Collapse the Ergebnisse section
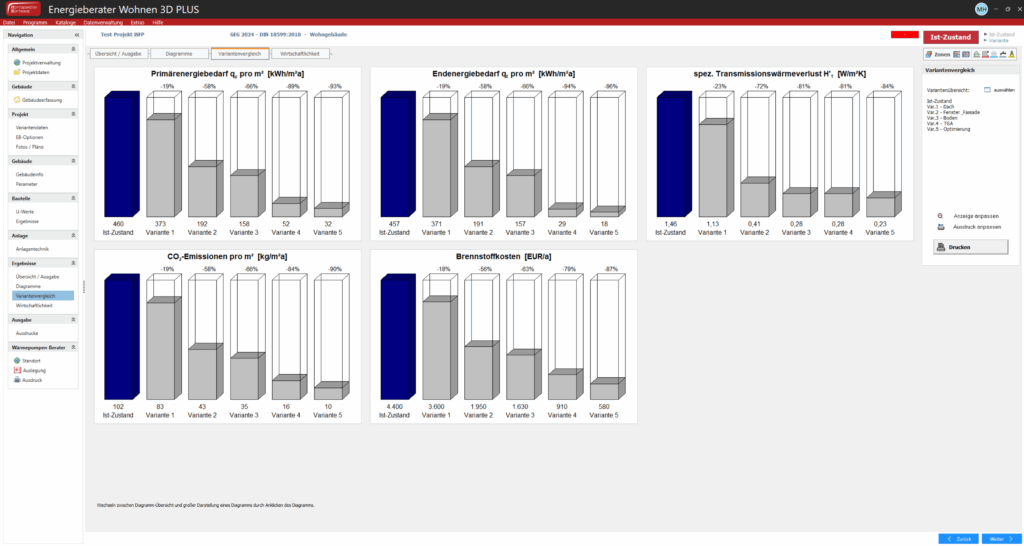 tap(75, 263)
